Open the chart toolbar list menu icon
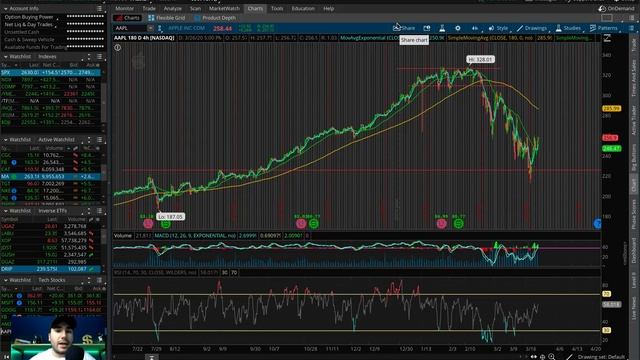 pyautogui.click(x=631, y=28)
